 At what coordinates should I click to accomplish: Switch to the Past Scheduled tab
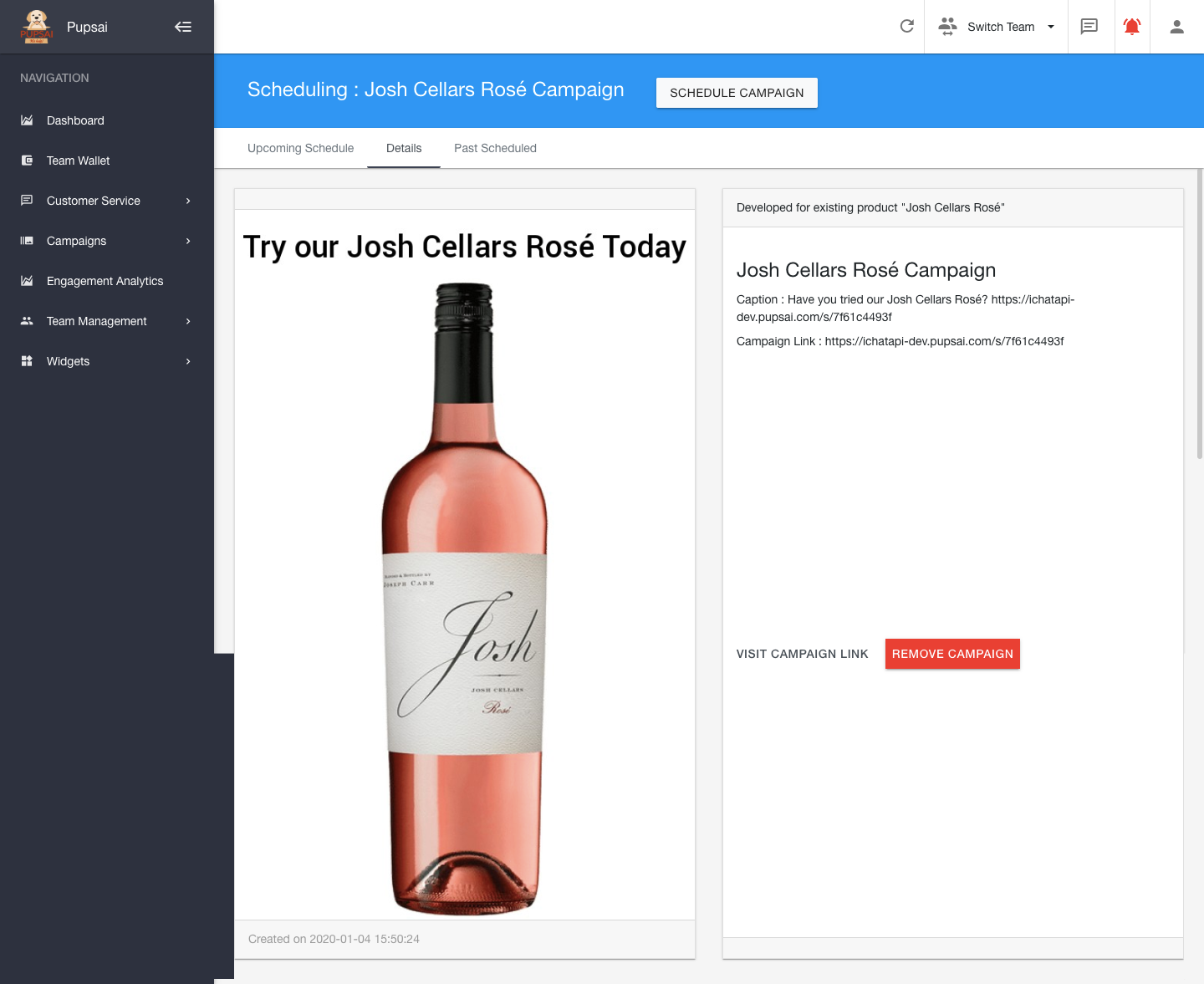495,148
